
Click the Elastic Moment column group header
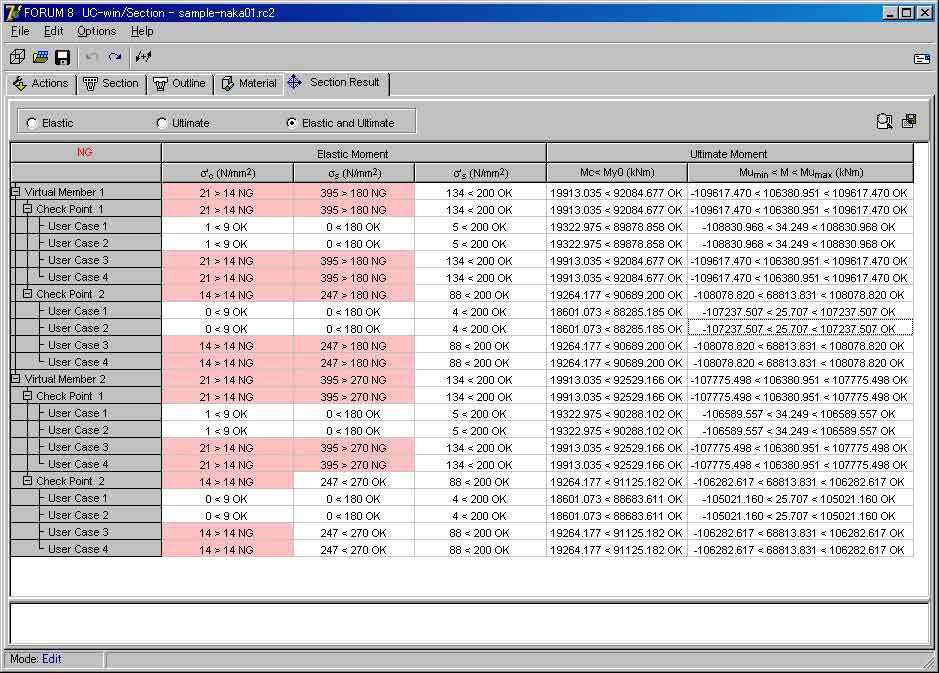pos(353,154)
